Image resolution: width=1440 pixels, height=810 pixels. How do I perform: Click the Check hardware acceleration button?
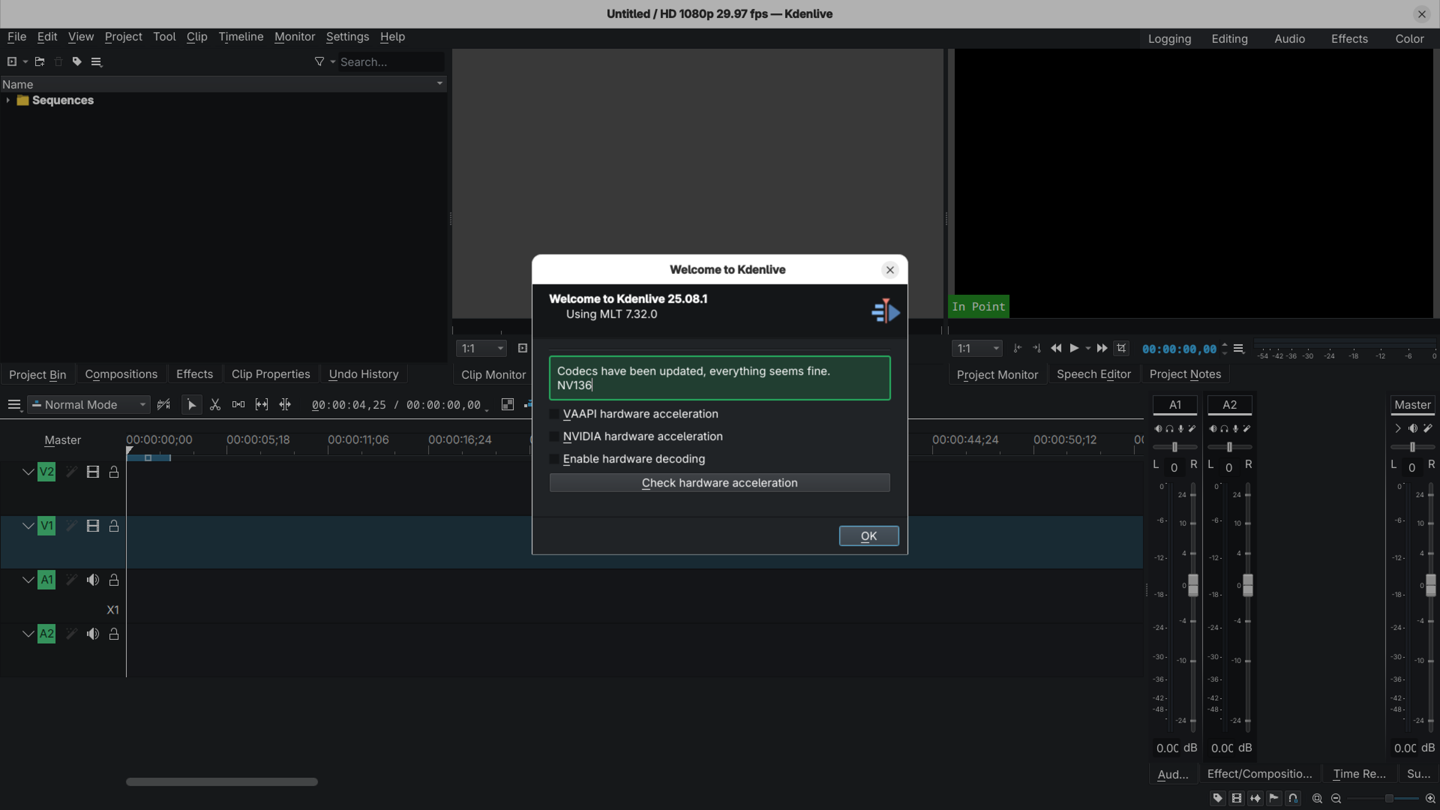(719, 483)
